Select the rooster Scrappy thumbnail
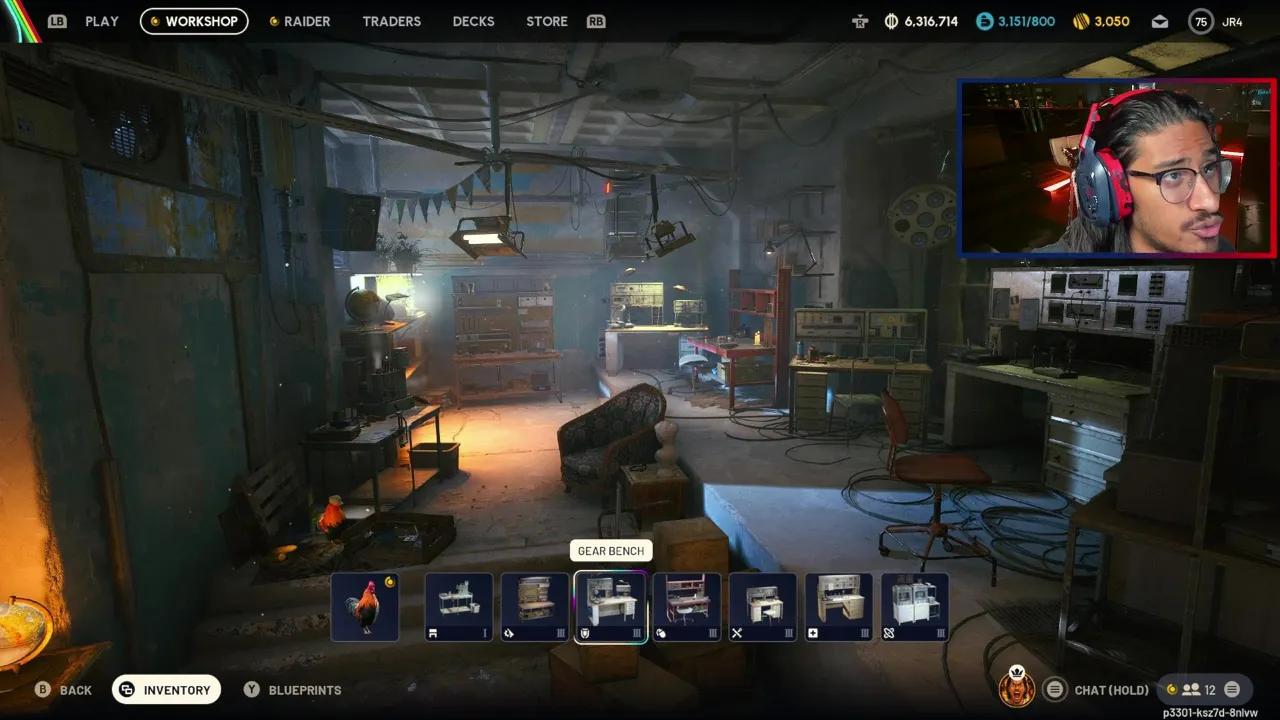 tap(365, 607)
